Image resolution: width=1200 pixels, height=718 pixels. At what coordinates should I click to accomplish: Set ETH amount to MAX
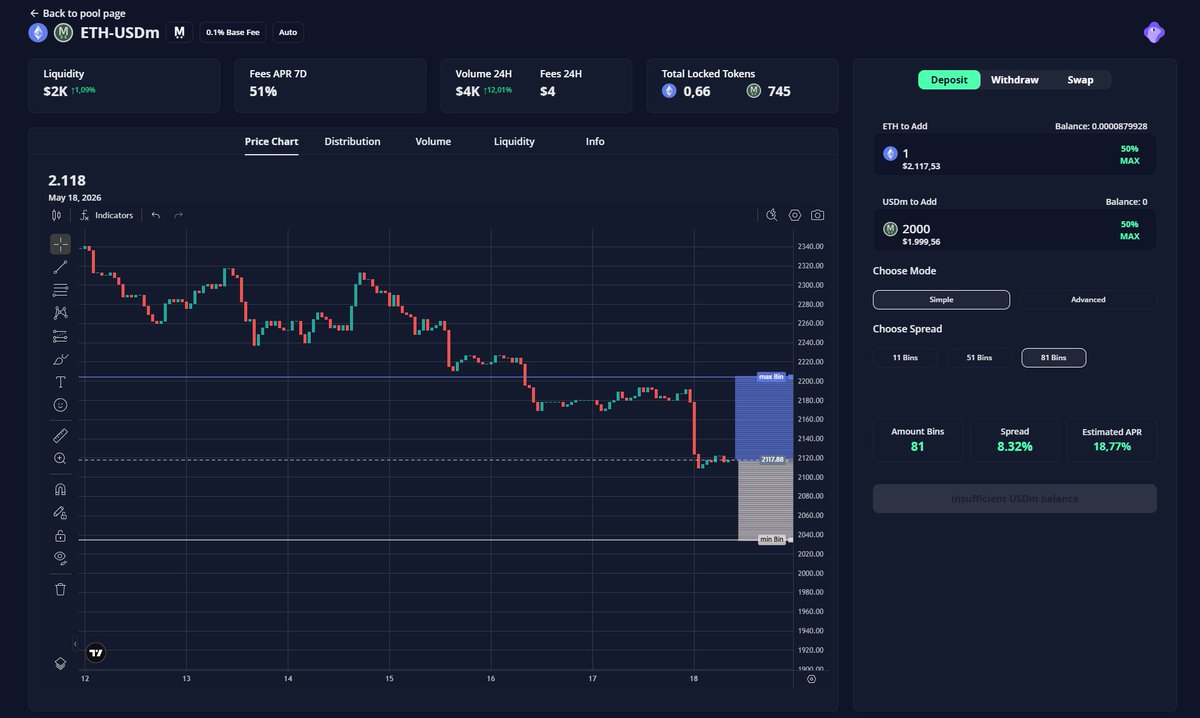point(1130,161)
